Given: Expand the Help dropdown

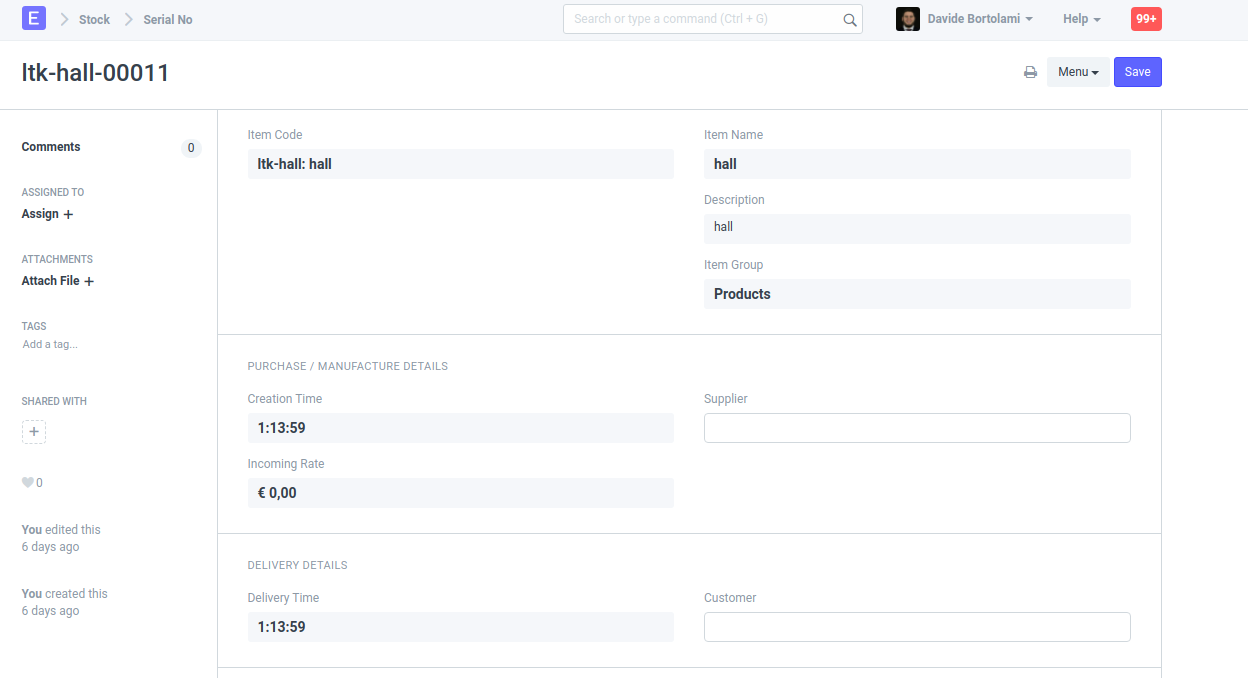Looking at the screenshot, I should point(1081,18).
